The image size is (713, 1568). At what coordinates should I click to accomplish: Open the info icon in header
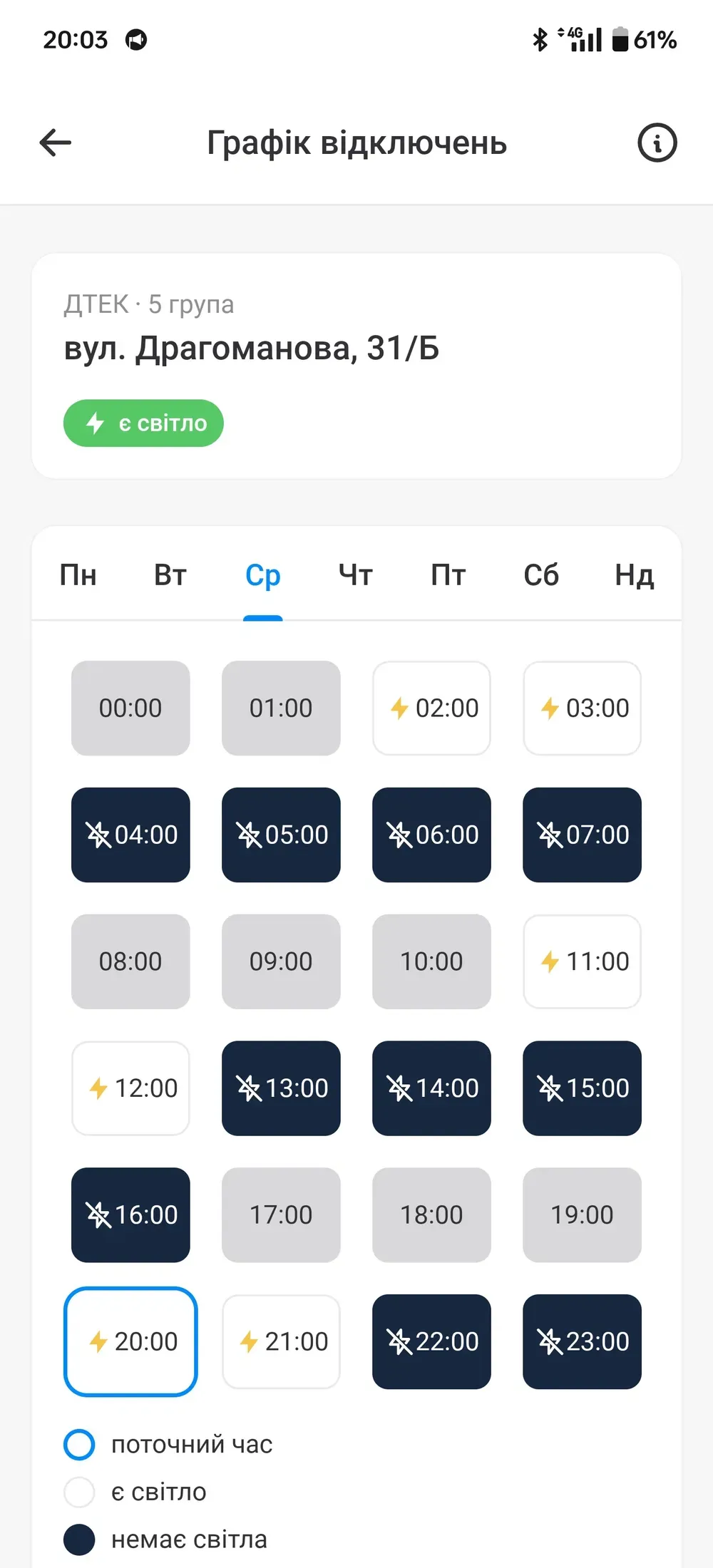click(x=657, y=143)
